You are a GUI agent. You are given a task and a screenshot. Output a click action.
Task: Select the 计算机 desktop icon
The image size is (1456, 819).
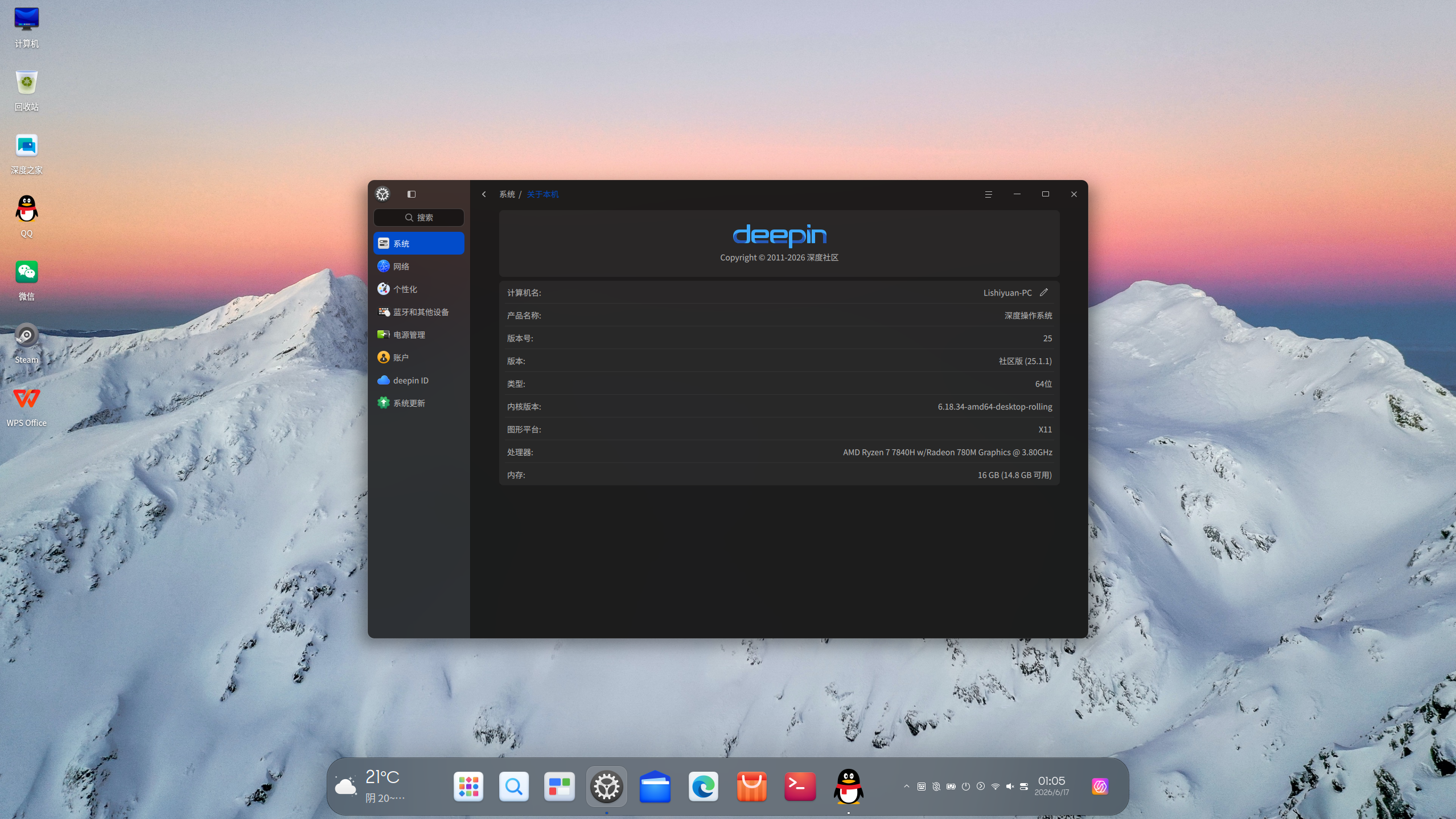[x=26, y=27]
